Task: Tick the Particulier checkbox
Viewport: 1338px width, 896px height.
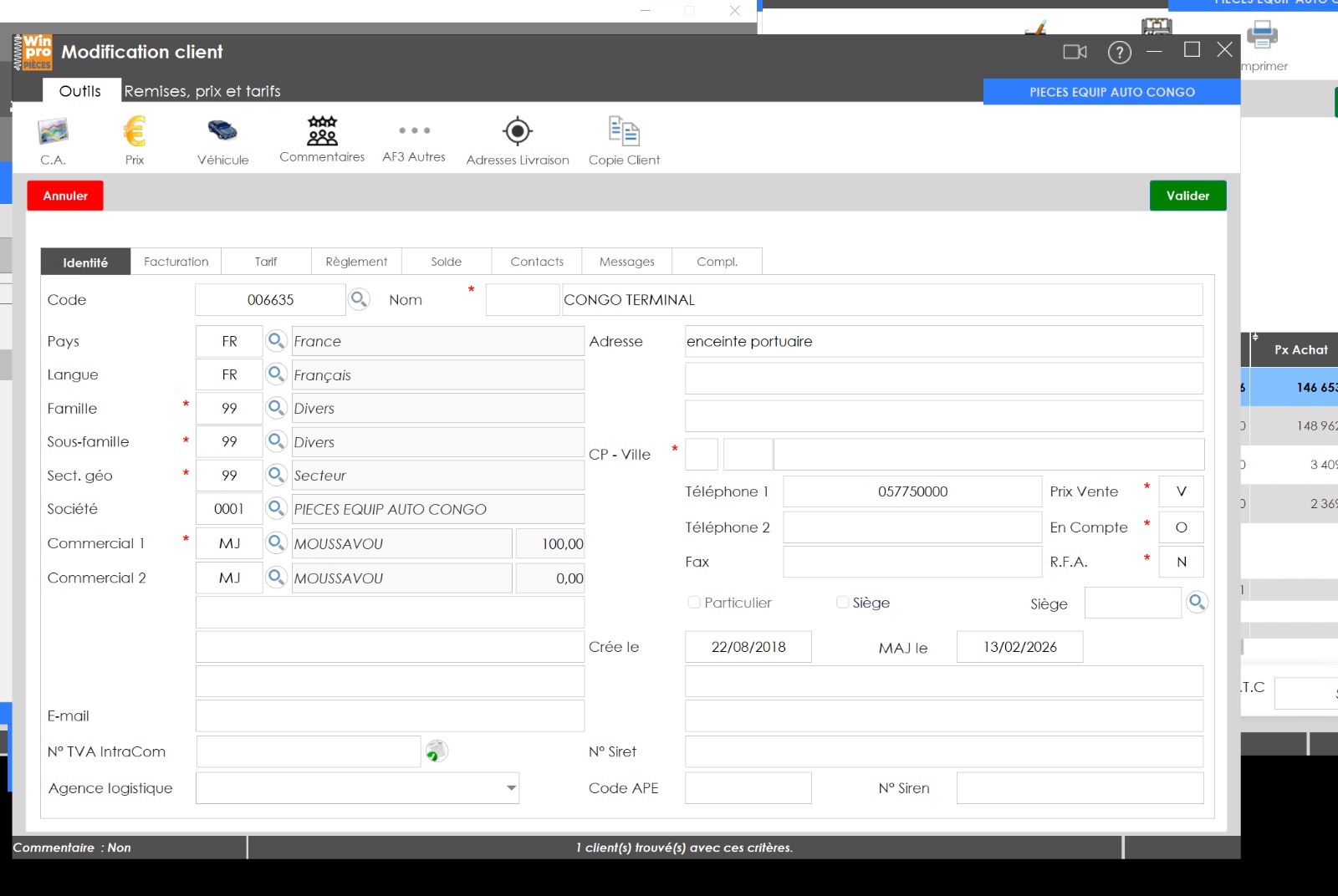Action: click(x=694, y=602)
